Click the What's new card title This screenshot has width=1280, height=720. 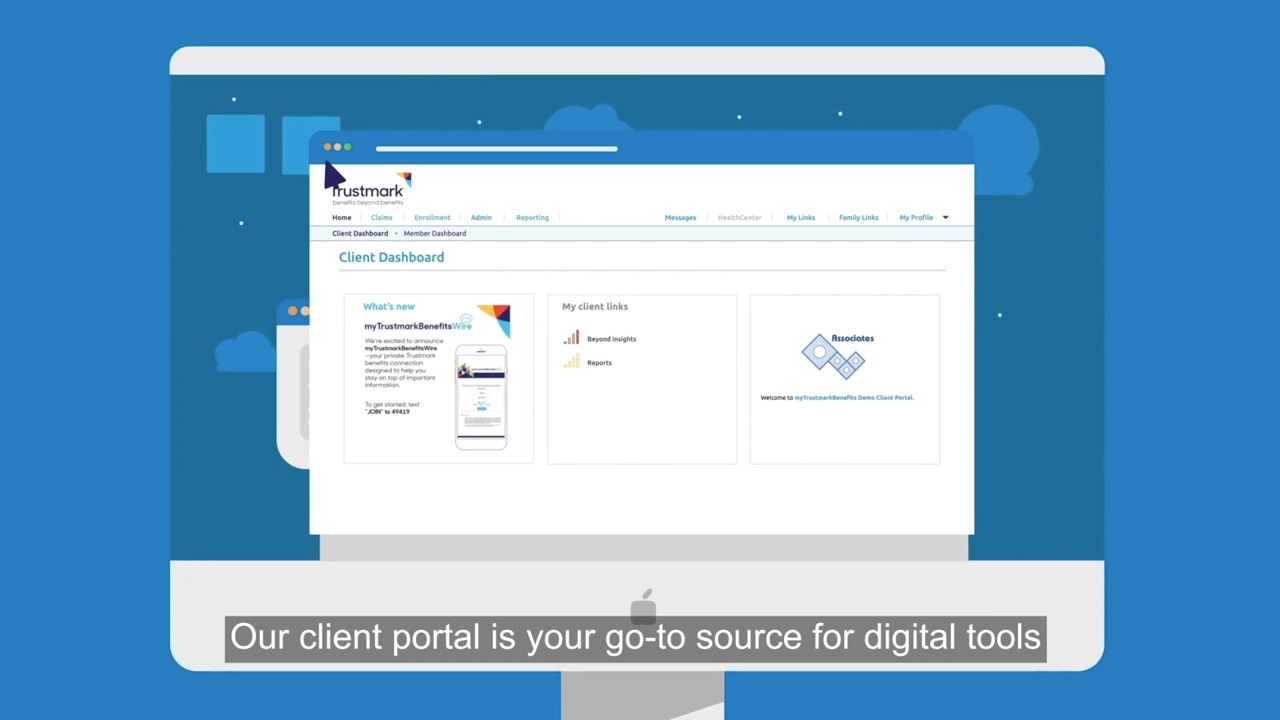[x=388, y=306]
